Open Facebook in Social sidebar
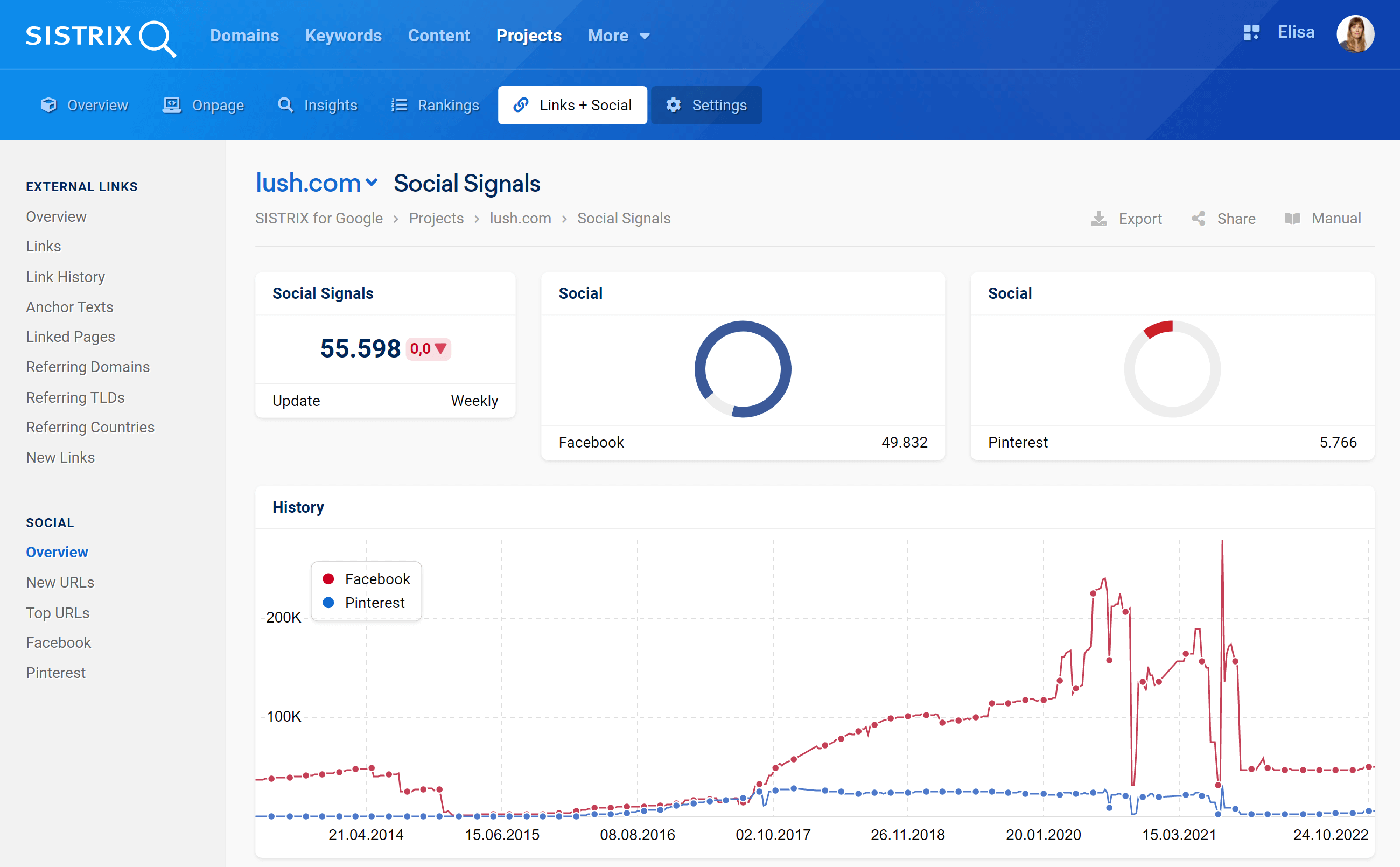 pyautogui.click(x=59, y=643)
